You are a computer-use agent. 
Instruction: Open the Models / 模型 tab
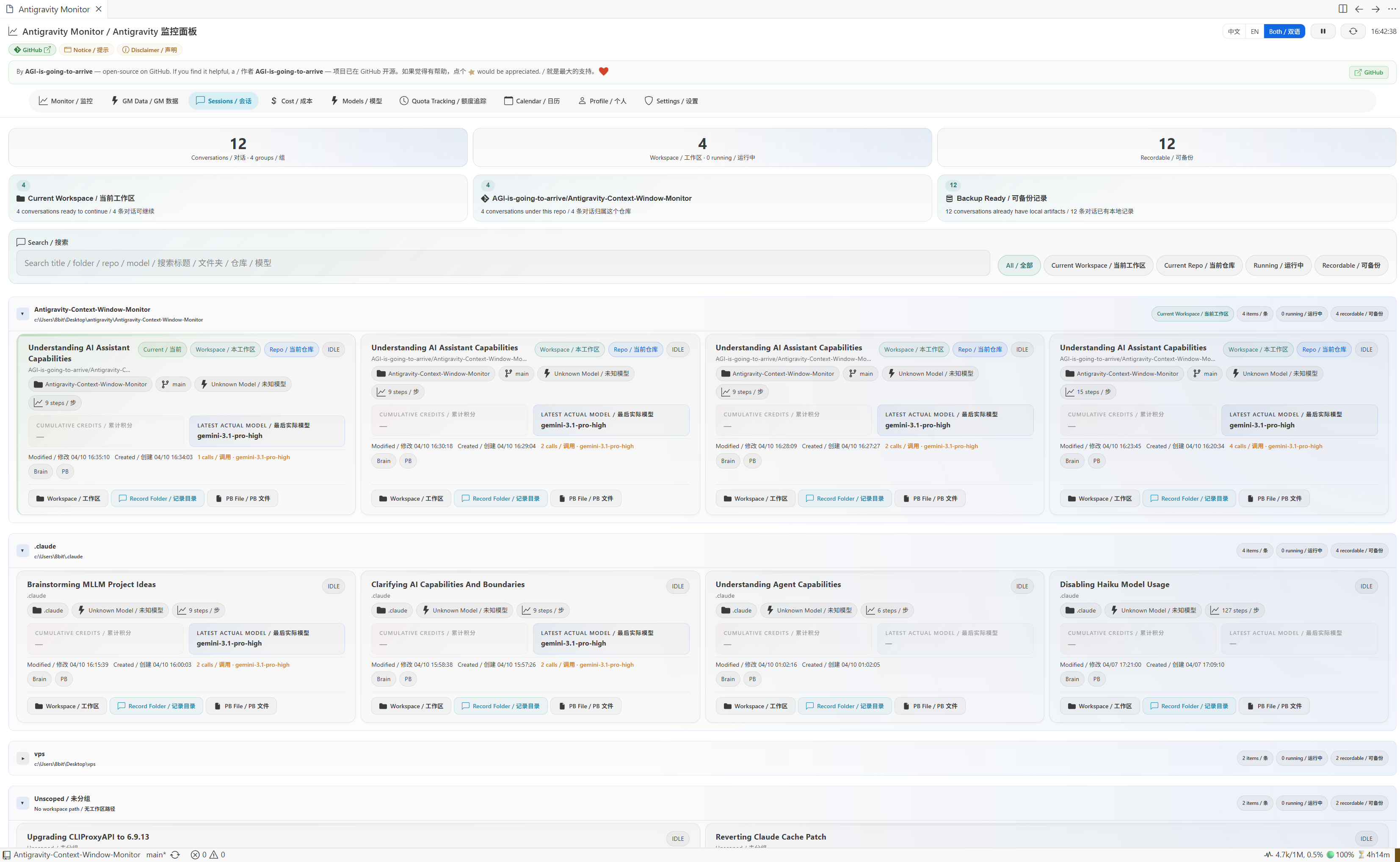(x=356, y=101)
